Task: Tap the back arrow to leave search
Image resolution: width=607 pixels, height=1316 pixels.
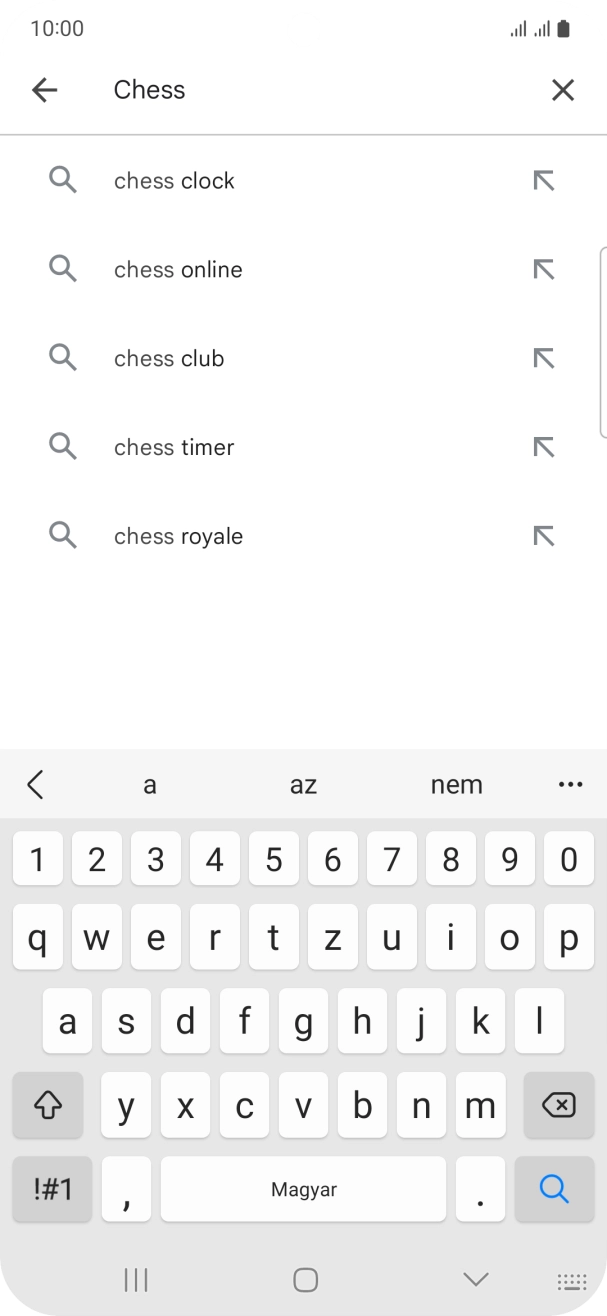Action: (x=44, y=89)
